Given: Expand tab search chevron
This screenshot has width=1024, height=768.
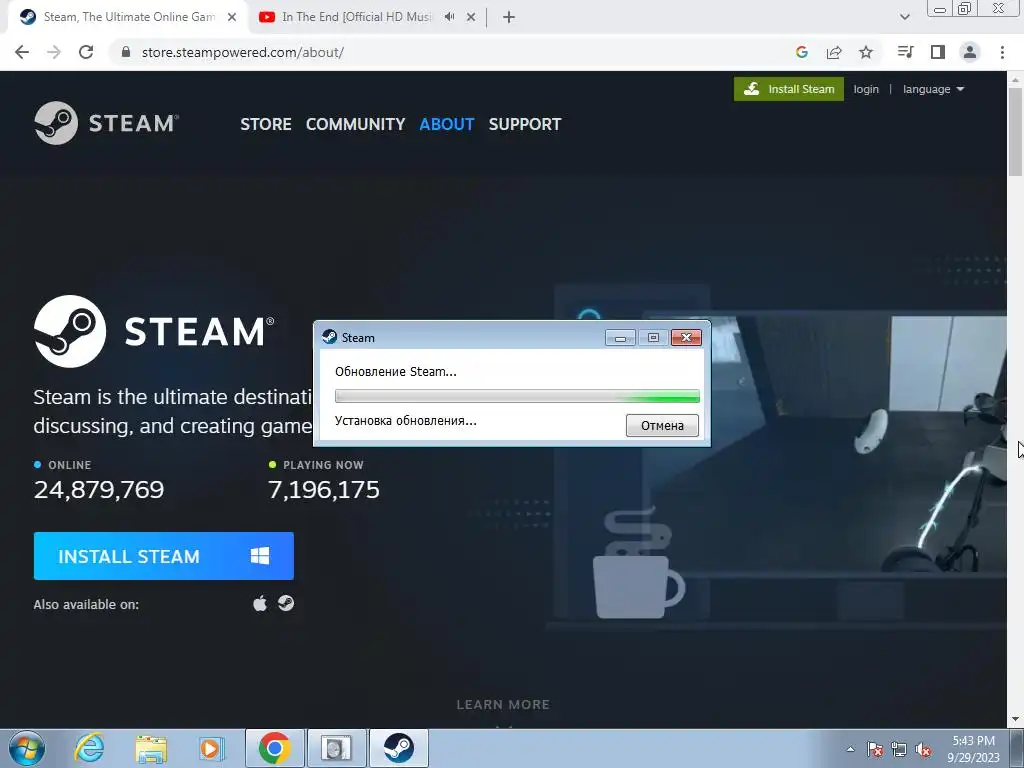Looking at the screenshot, I should click(904, 17).
